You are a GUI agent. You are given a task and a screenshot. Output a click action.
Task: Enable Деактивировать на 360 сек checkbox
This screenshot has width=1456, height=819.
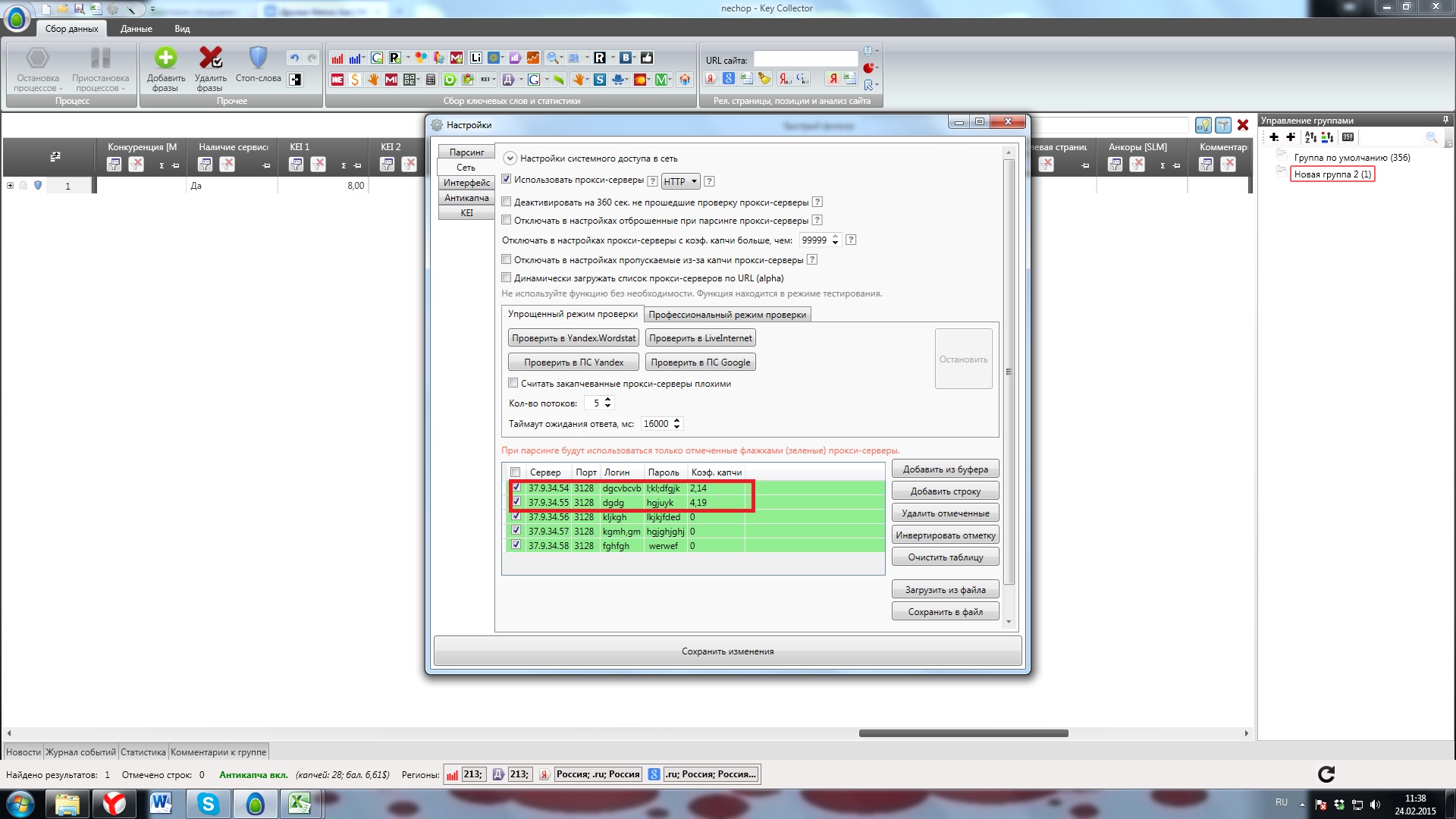[507, 202]
